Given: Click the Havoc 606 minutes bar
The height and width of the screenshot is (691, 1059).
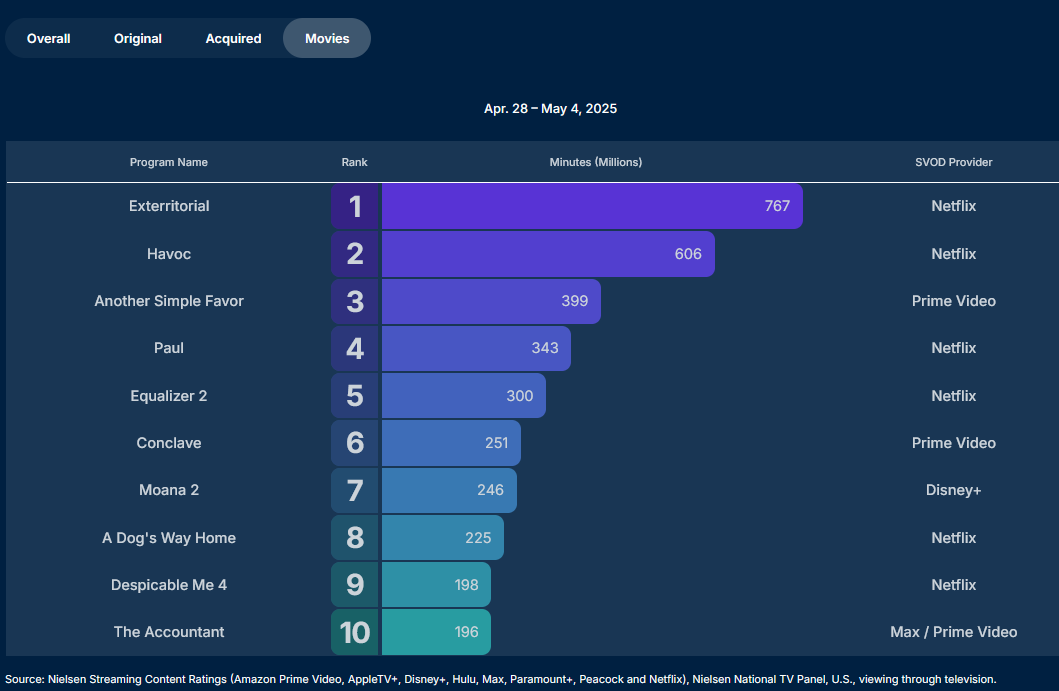Looking at the screenshot, I should 547,254.
